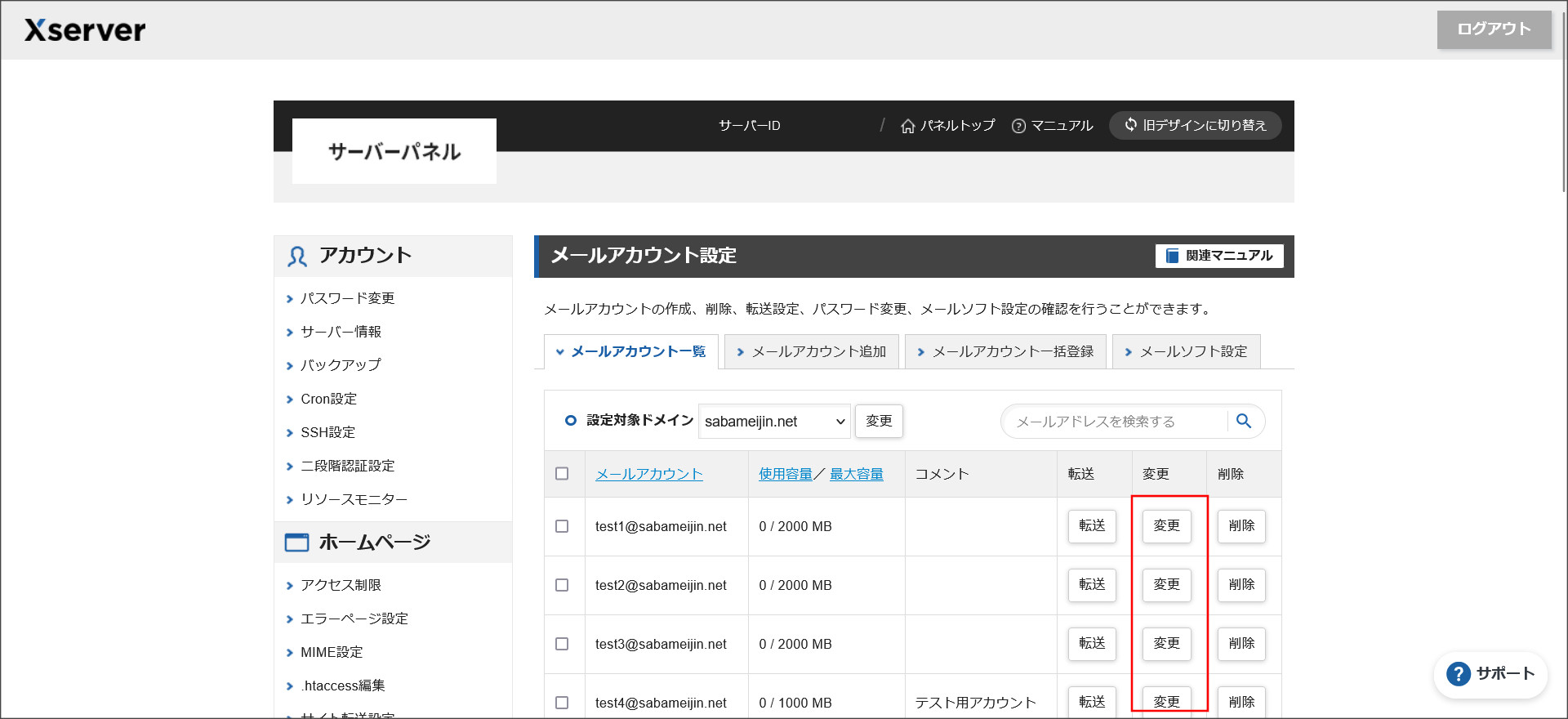Open マニュアル link in top bar
The height and width of the screenshot is (719, 1568).
pyautogui.click(x=1052, y=126)
